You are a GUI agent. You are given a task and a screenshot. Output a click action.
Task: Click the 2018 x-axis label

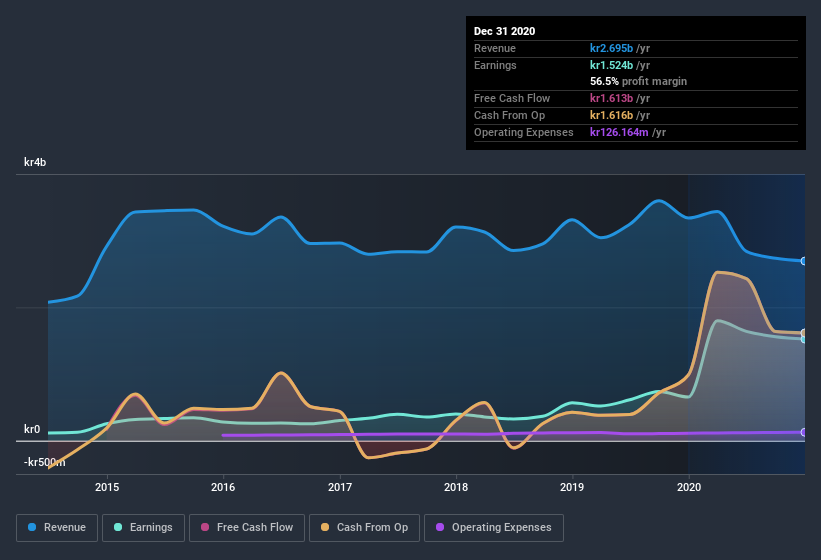coord(456,487)
